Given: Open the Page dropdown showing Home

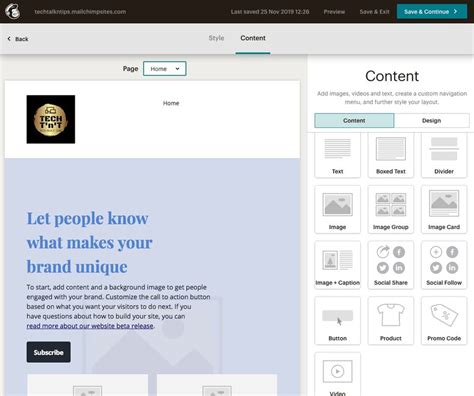Looking at the screenshot, I should 165,69.
